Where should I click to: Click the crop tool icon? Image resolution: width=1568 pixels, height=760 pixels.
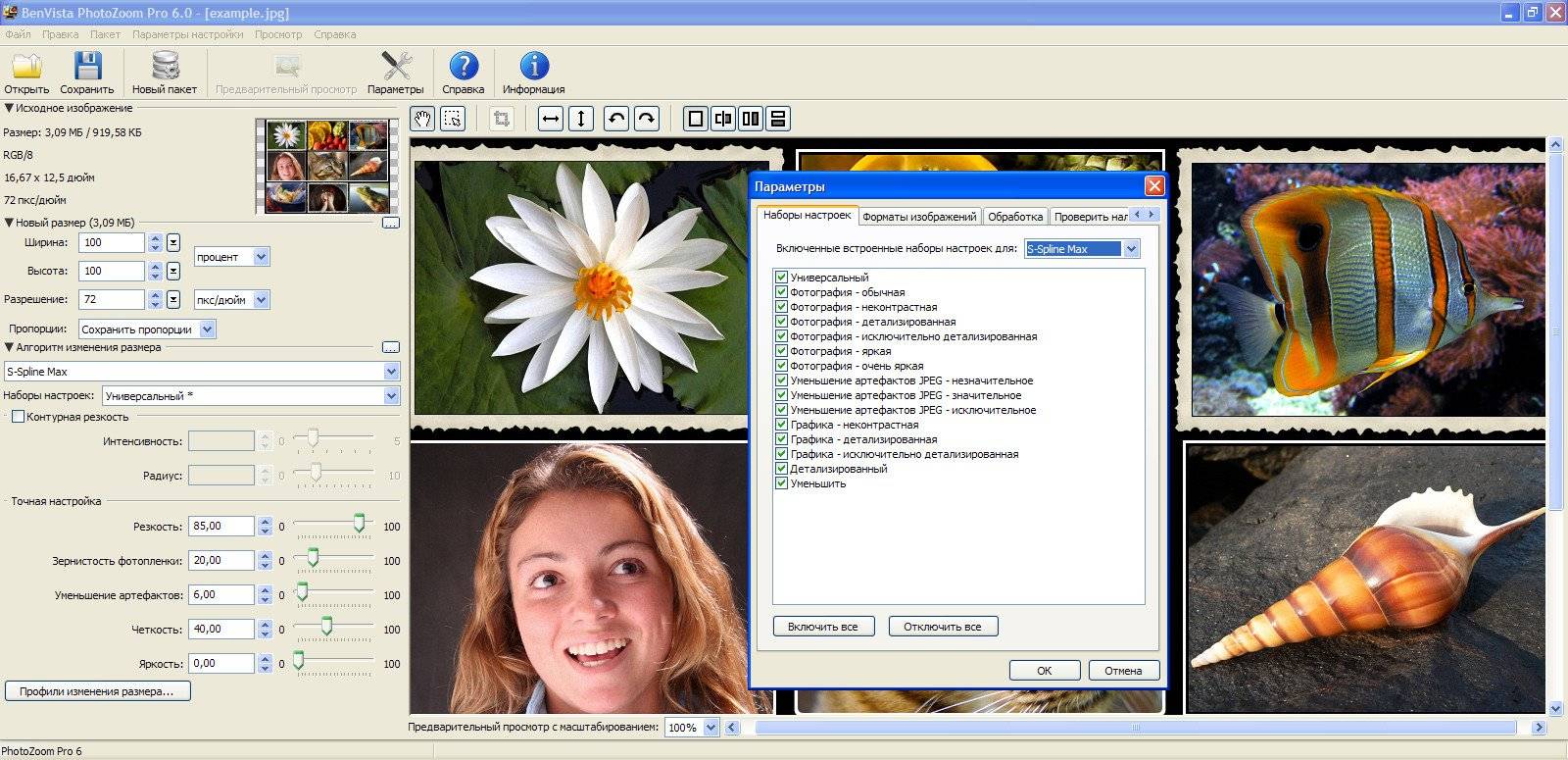(x=502, y=119)
